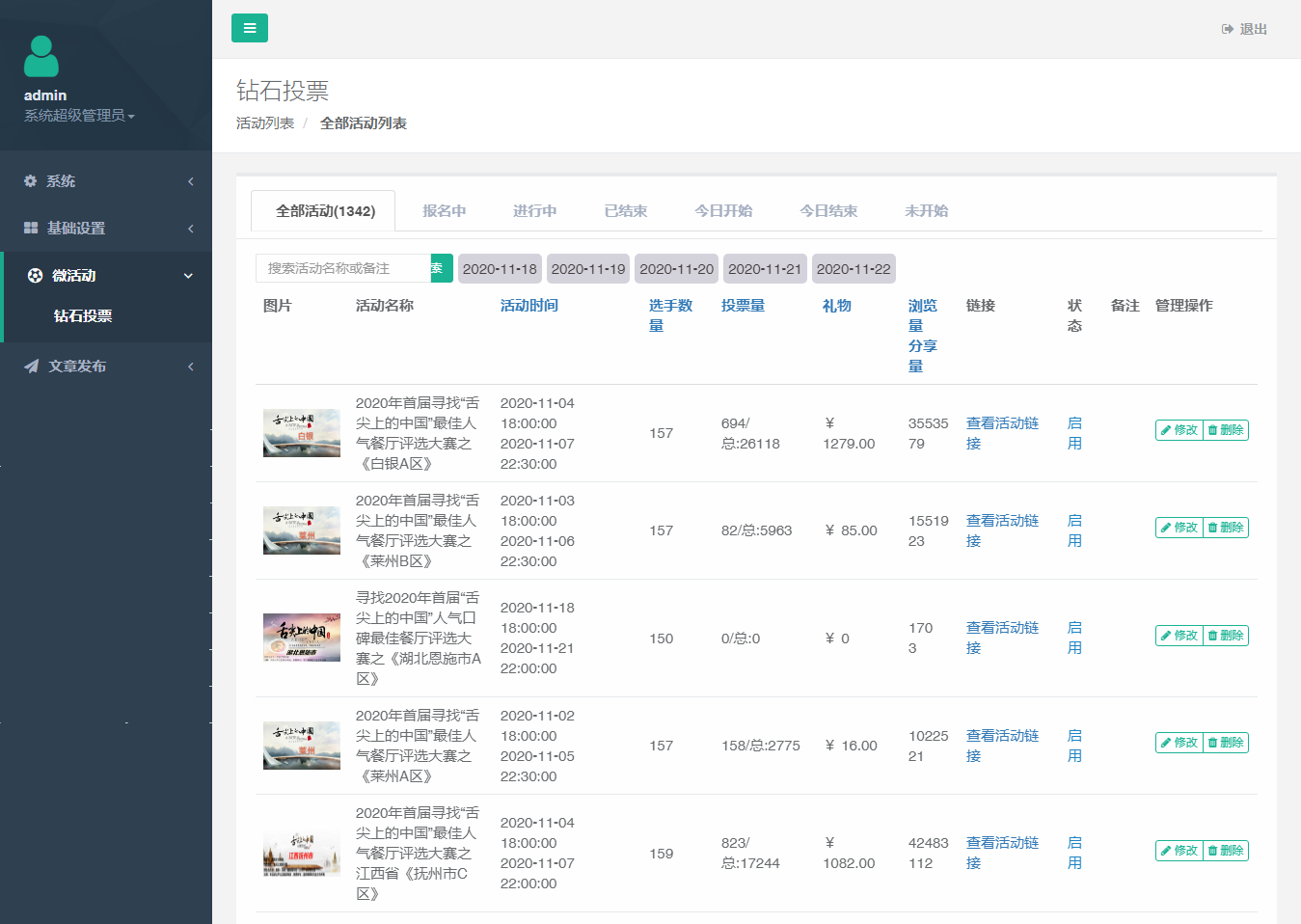Sort by 礼物 column header
This screenshot has height=924, width=1301.
tap(836, 306)
